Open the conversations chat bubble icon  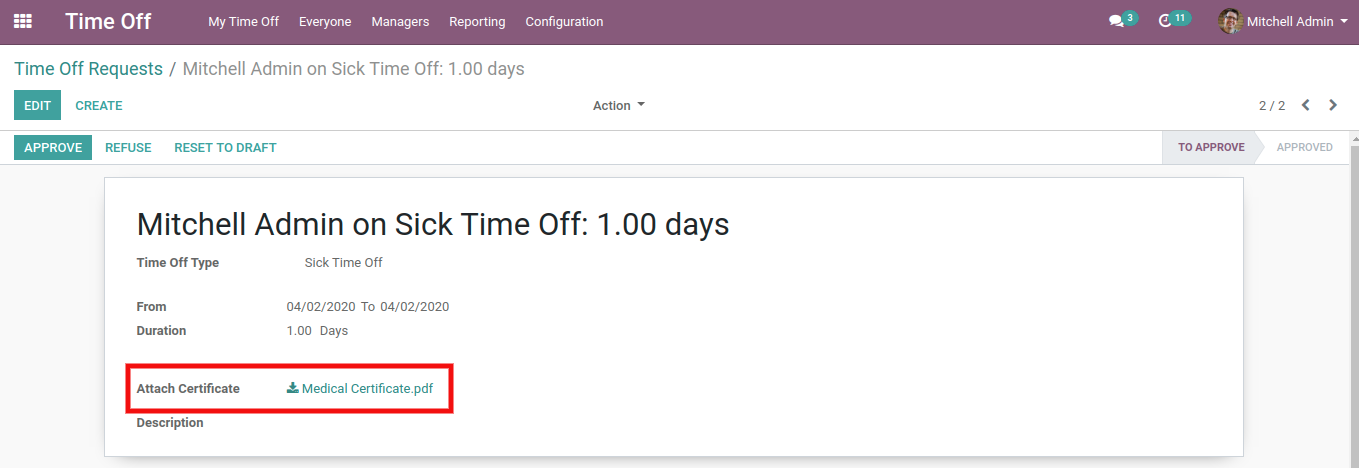[x=1116, y=21]
